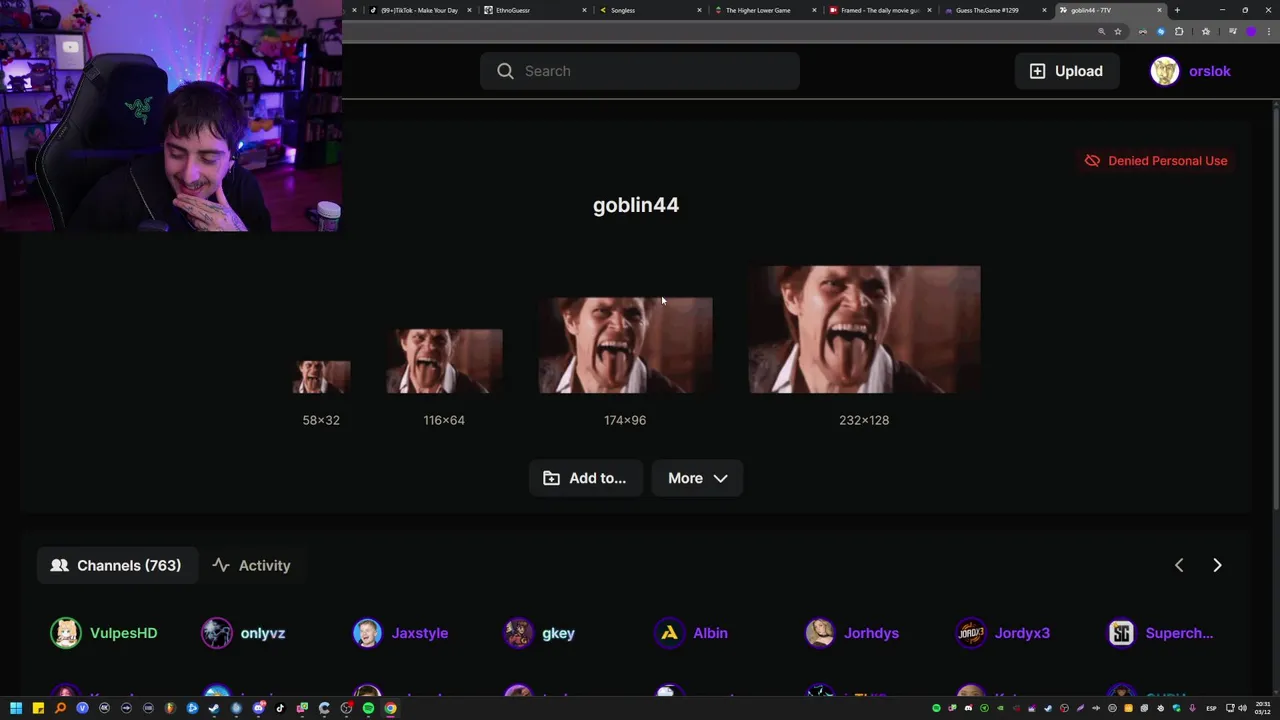1280x720 pixels.
Task: Open Superch... channel
Action: [x=1160, y=633]
